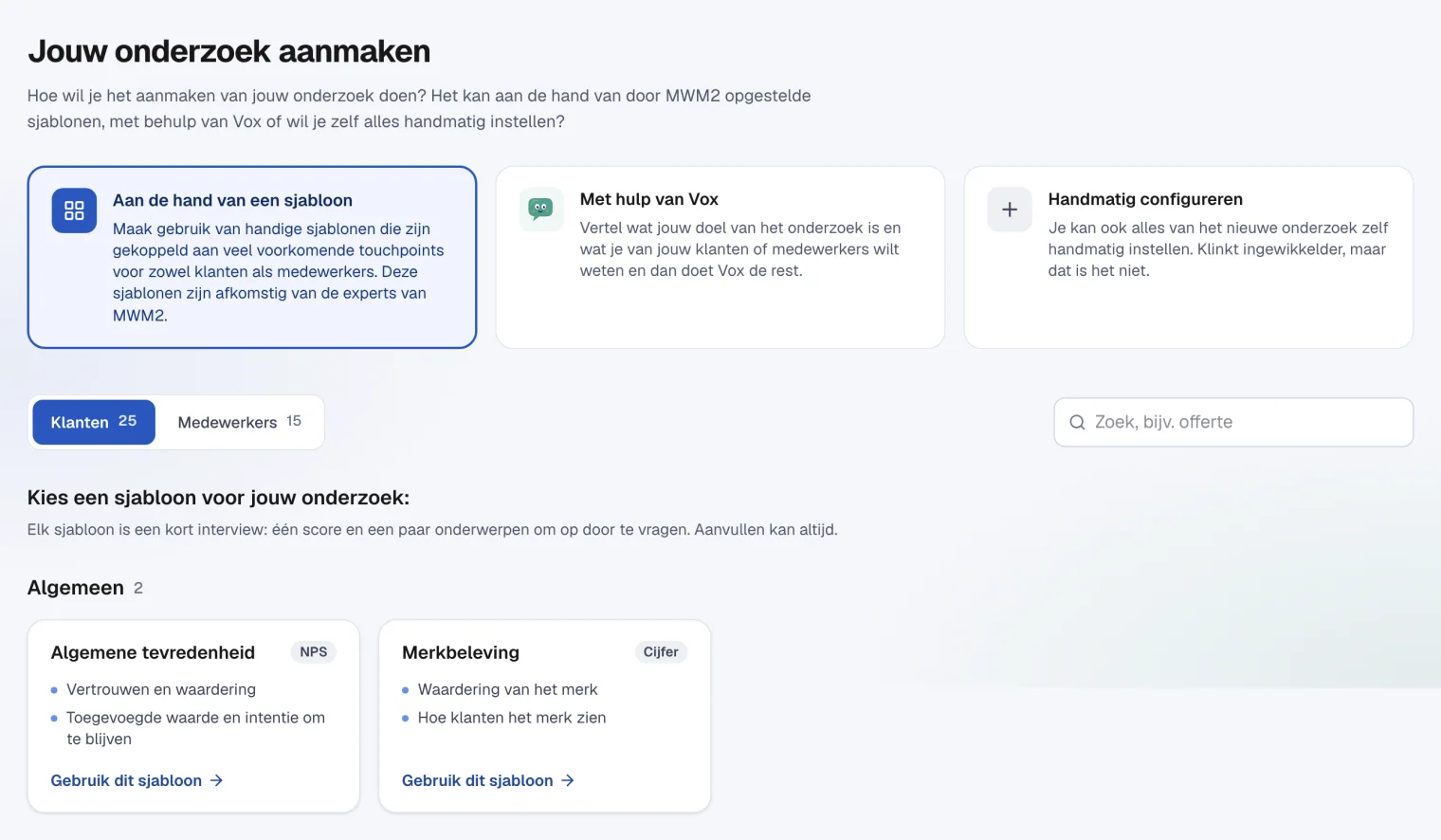This screenshot has width=1441, height=840.
Task: Click the 'Waardering van het merk' bullet
Action: [508, 689]
